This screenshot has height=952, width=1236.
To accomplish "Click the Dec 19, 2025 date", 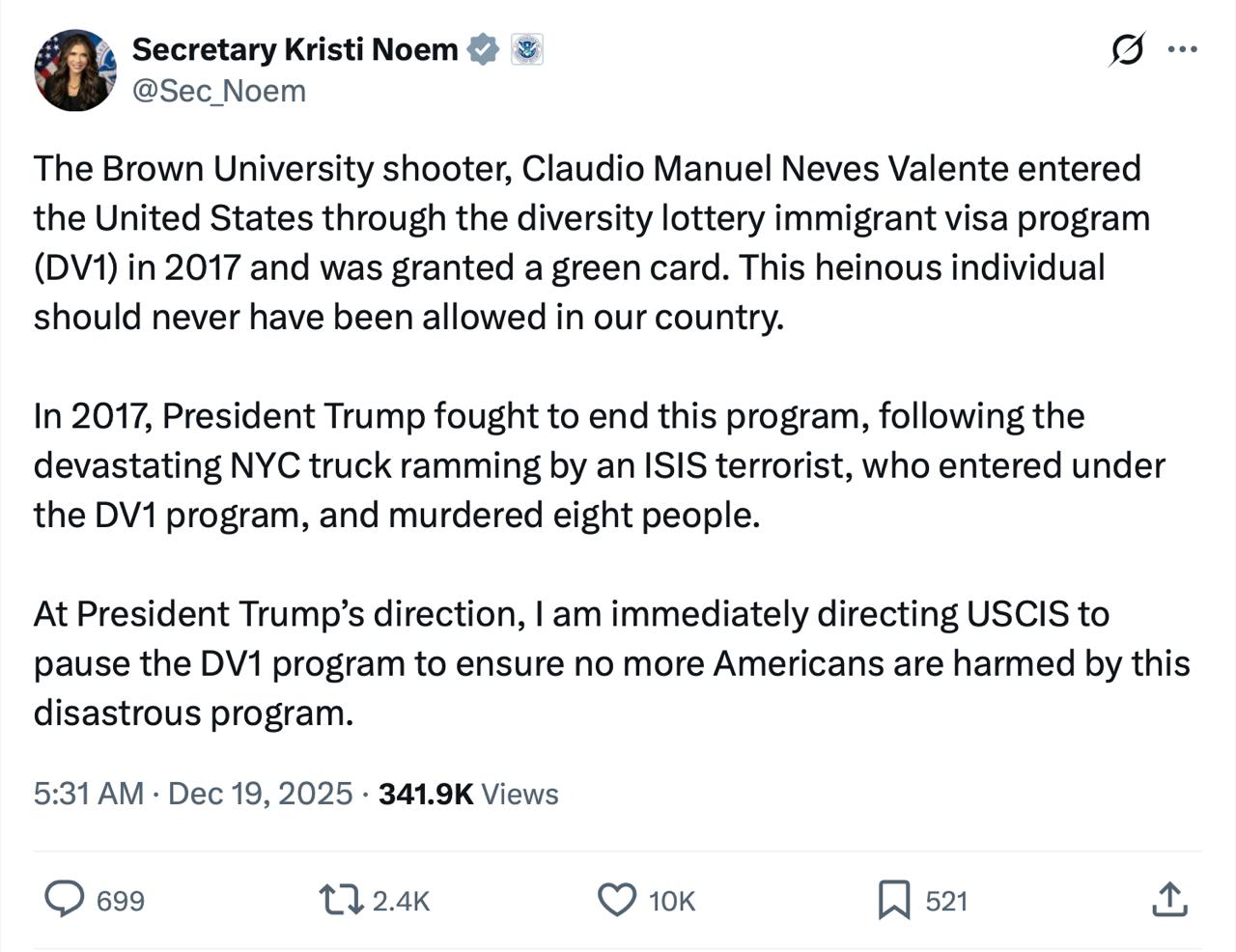I will pyautogui.click(x=261, y=794).
